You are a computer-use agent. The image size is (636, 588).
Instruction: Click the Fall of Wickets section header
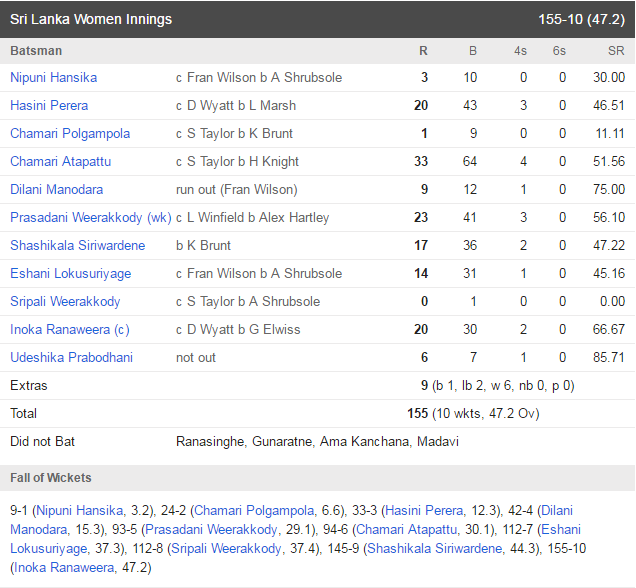(51, 478)
